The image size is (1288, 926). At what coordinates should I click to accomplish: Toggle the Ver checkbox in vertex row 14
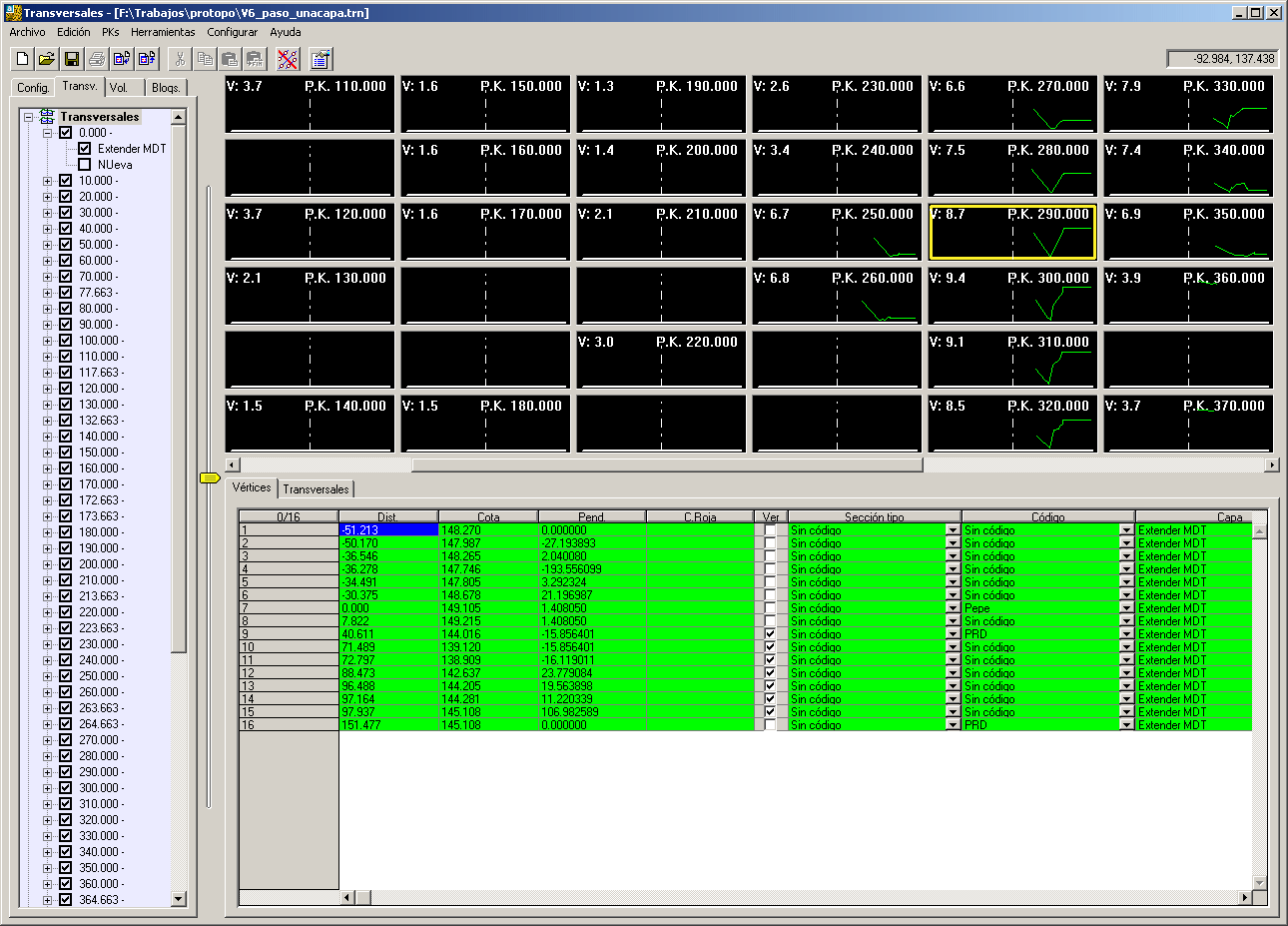coord(770,699)
